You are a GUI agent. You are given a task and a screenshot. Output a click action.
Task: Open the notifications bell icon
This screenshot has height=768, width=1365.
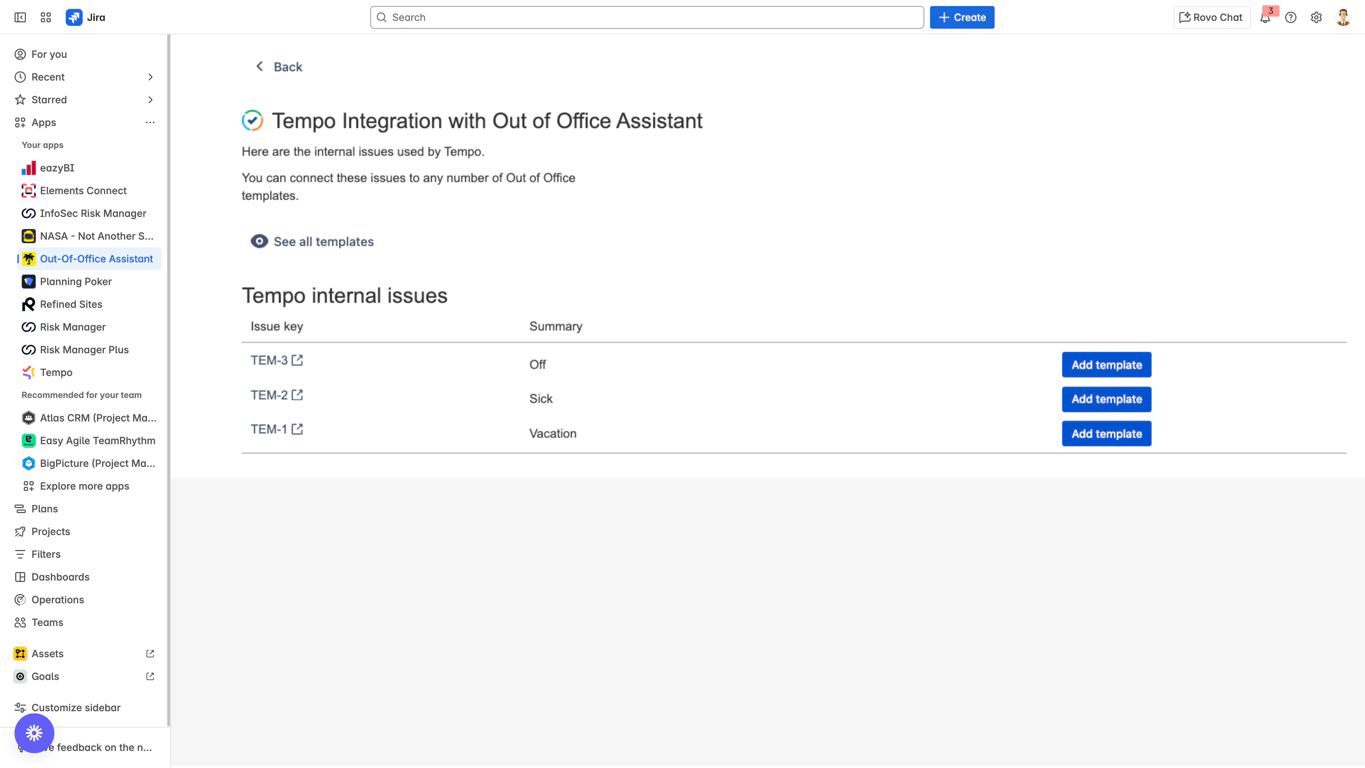click(1265, 17)
